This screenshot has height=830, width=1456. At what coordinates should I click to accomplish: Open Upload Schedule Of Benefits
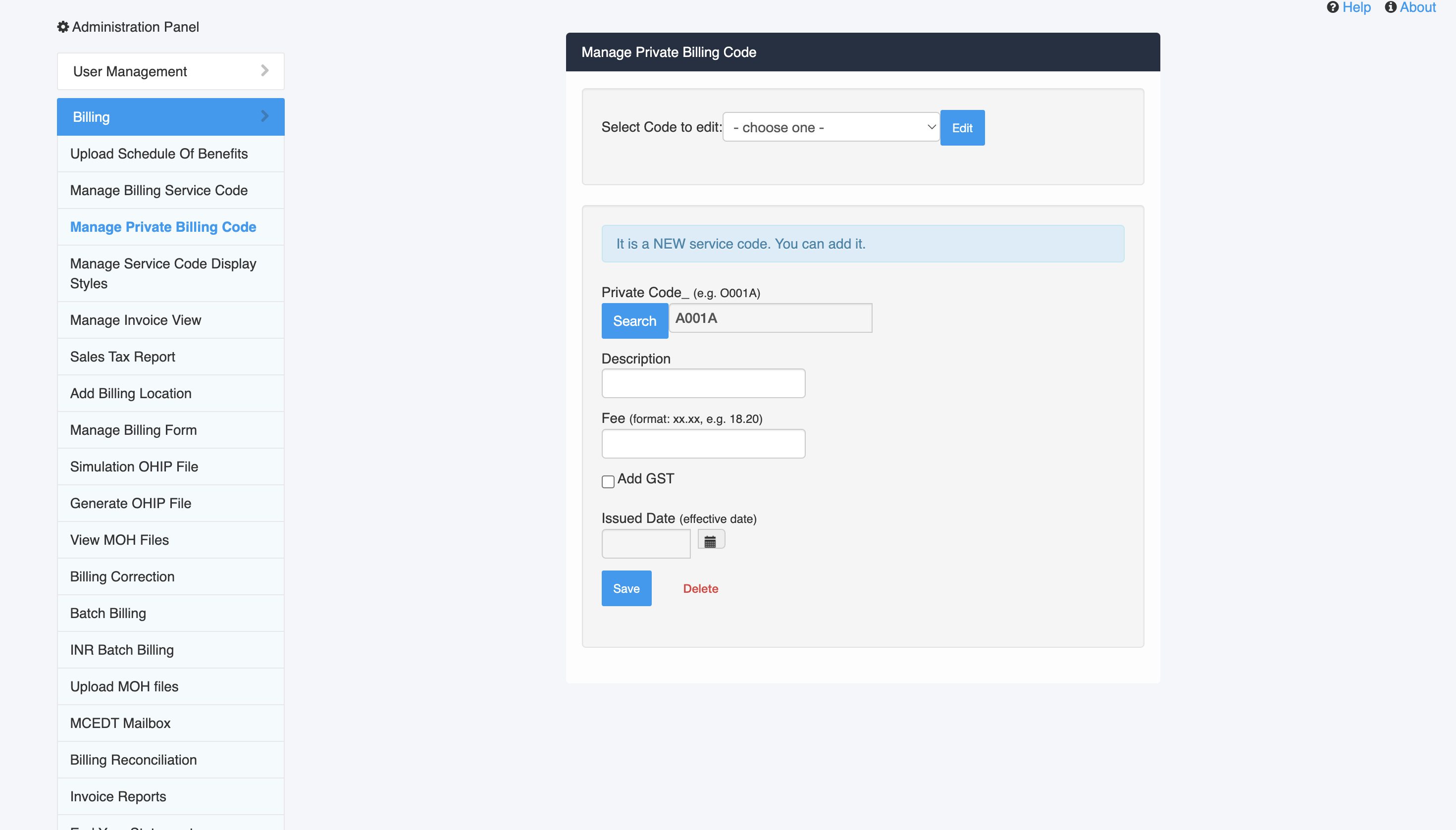click(170, 154)
